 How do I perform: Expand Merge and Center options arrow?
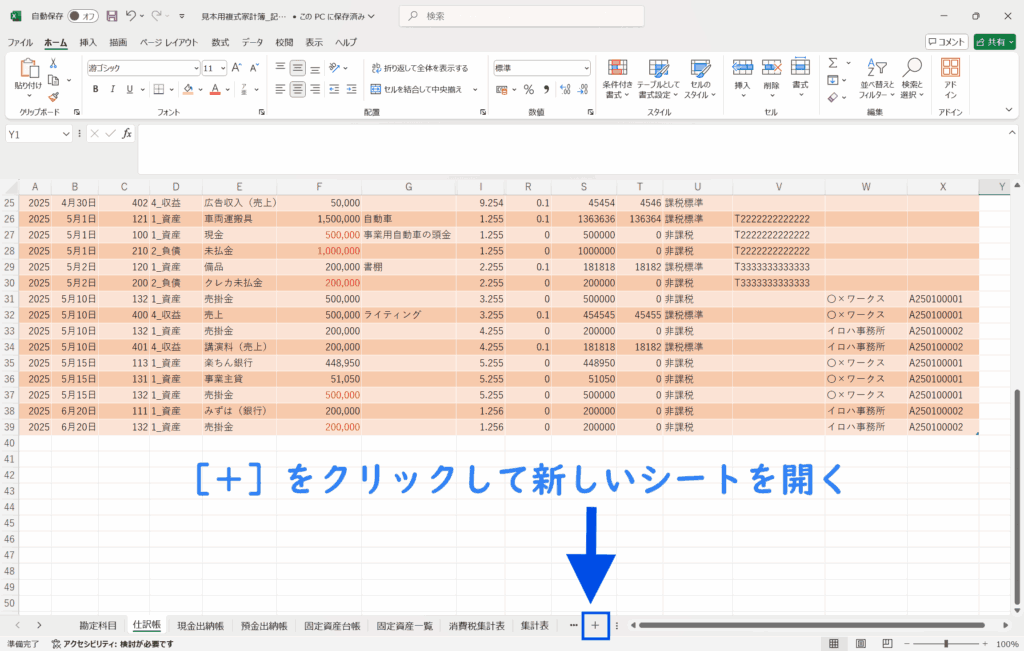pos(475,89)
